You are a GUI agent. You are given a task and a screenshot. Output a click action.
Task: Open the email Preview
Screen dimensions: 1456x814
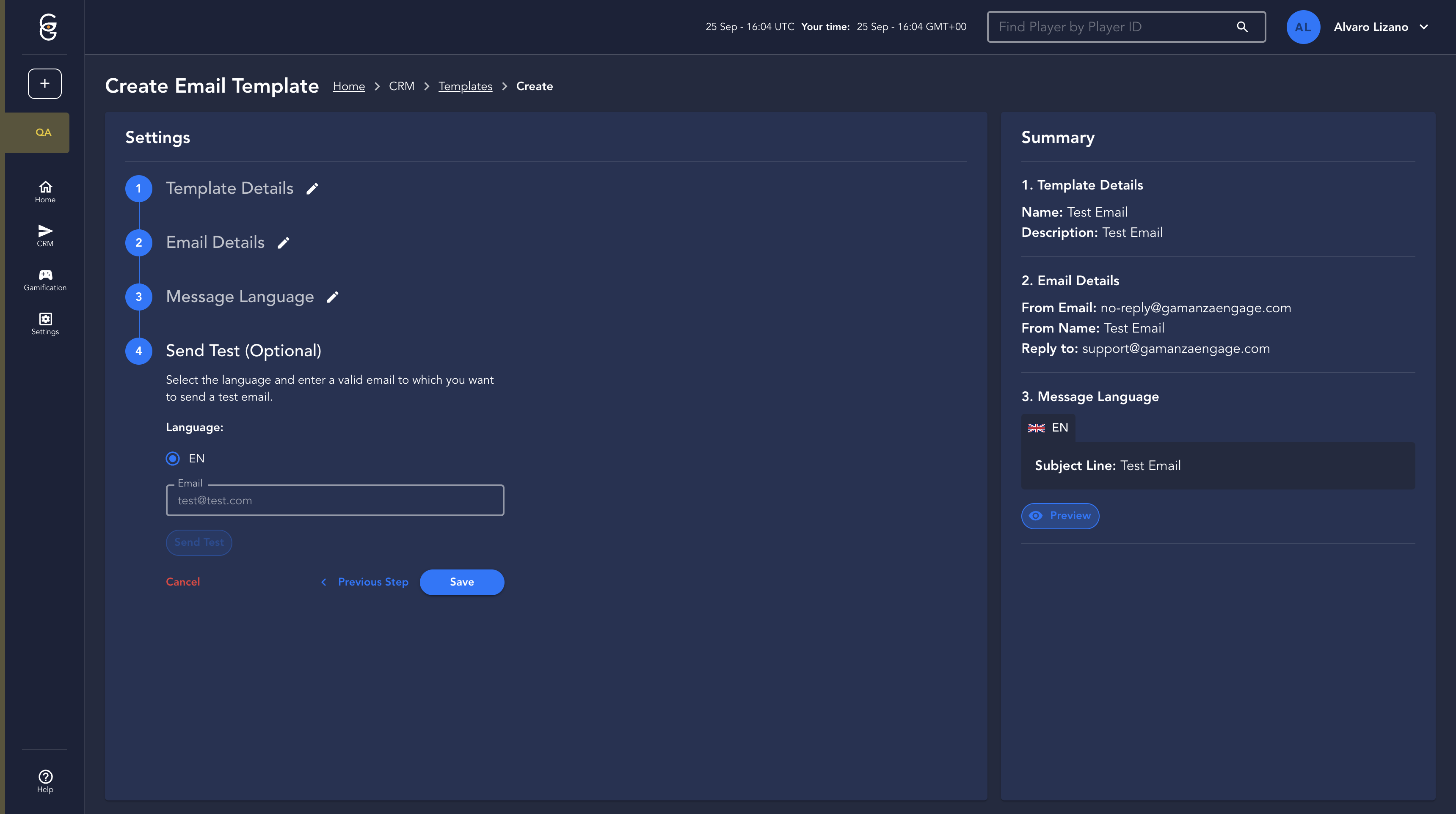[x=1060, y=516]
